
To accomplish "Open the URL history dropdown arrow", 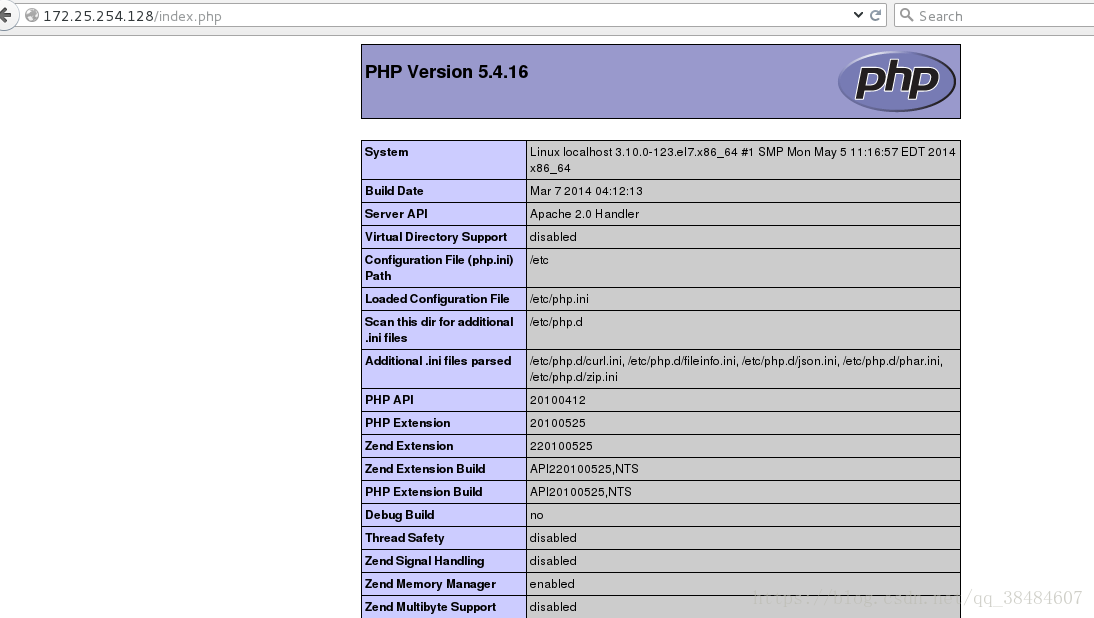I will [858, 15].
